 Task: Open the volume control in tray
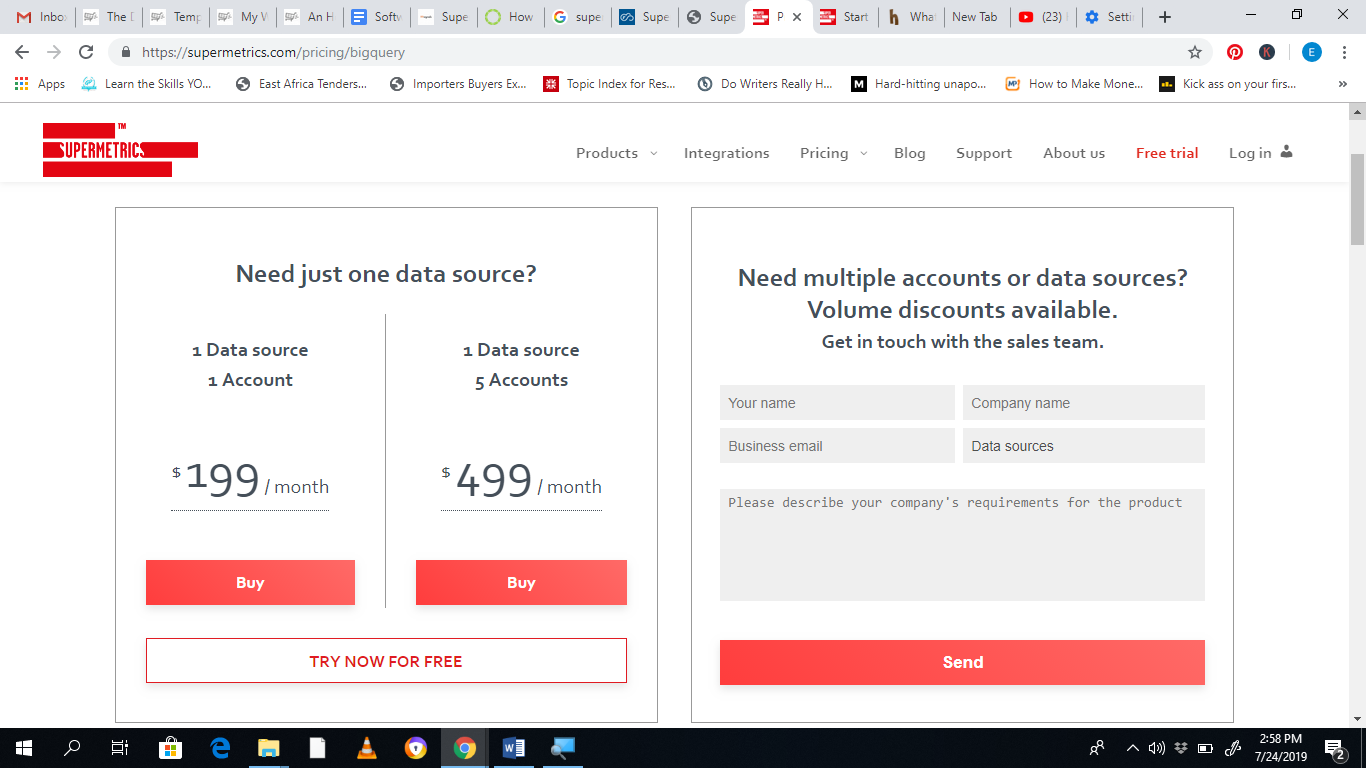pos(1157,747)
